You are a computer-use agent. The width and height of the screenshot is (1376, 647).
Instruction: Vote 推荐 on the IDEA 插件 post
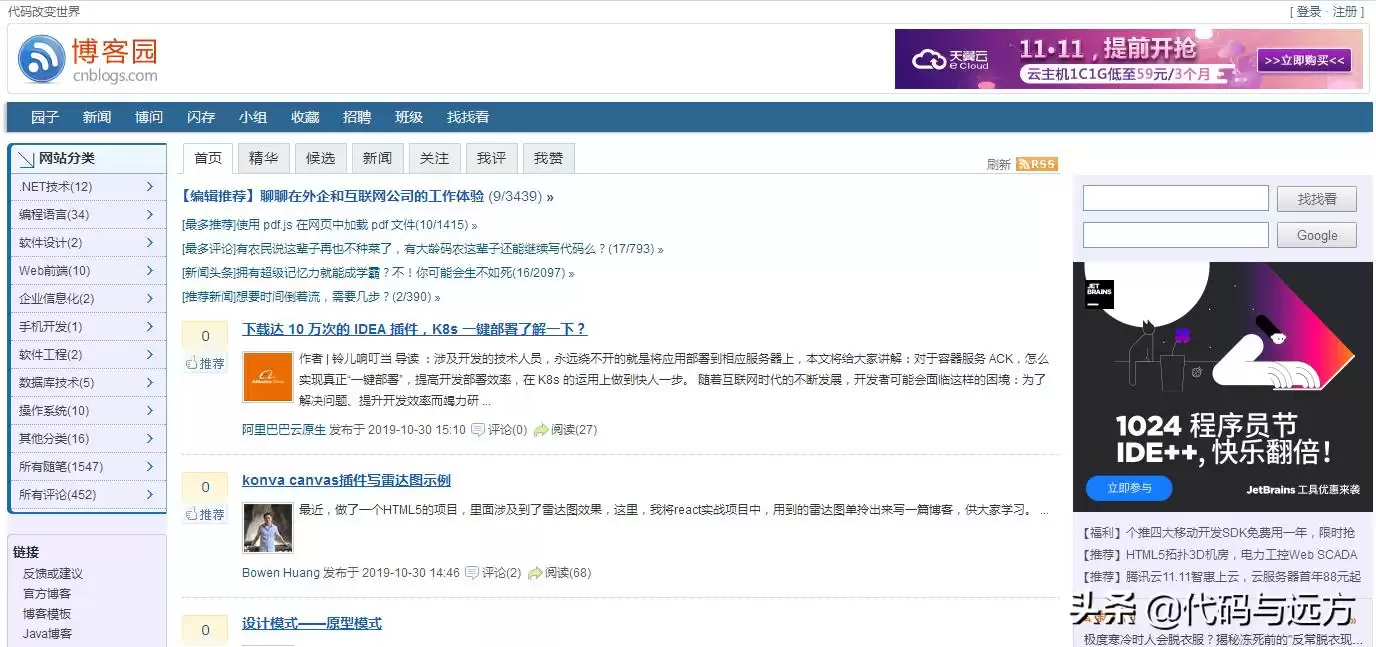204,364
